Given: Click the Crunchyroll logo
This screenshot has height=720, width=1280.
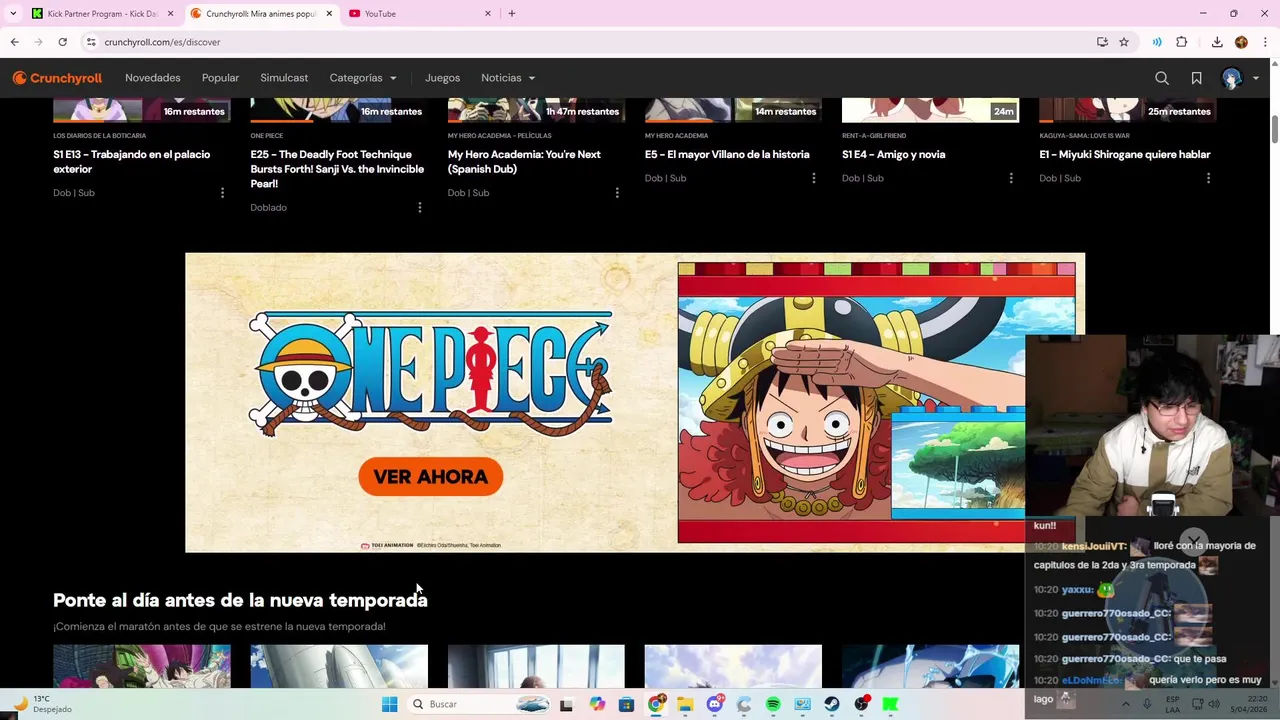Looking at the screenshot, I should tap(57, 78).
